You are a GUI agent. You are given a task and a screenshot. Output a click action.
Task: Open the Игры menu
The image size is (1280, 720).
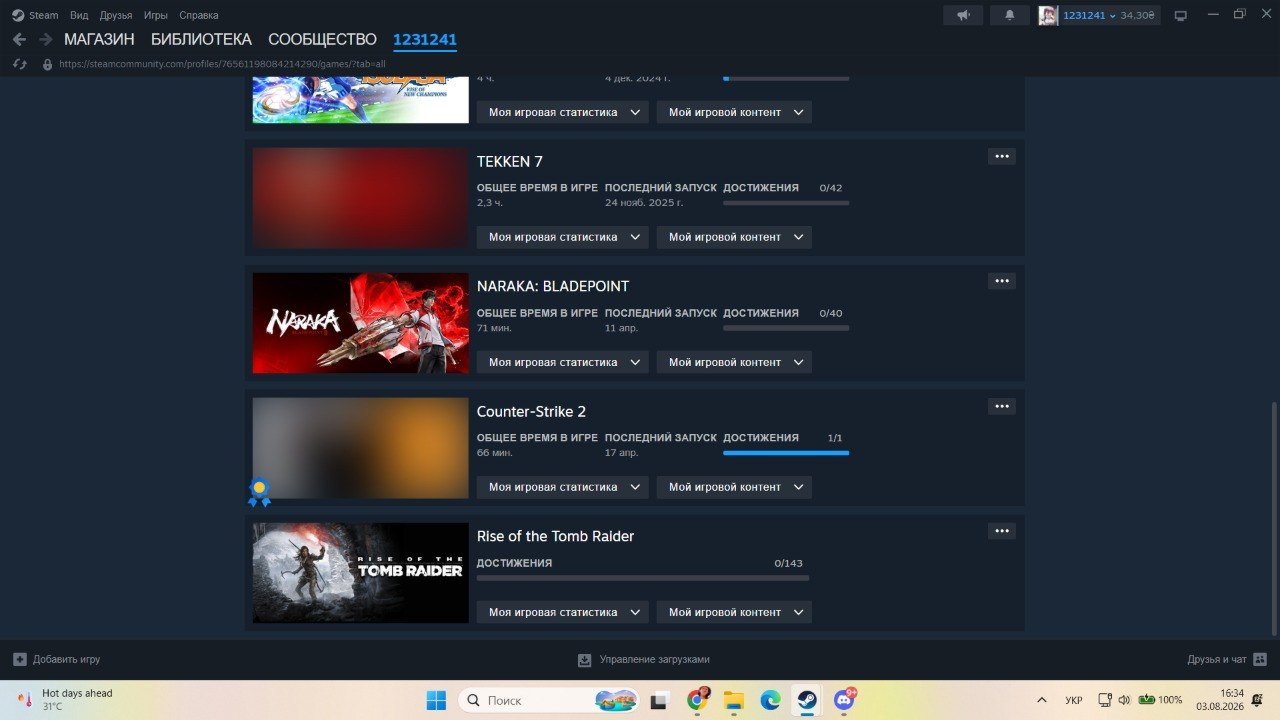click(155, 15)
